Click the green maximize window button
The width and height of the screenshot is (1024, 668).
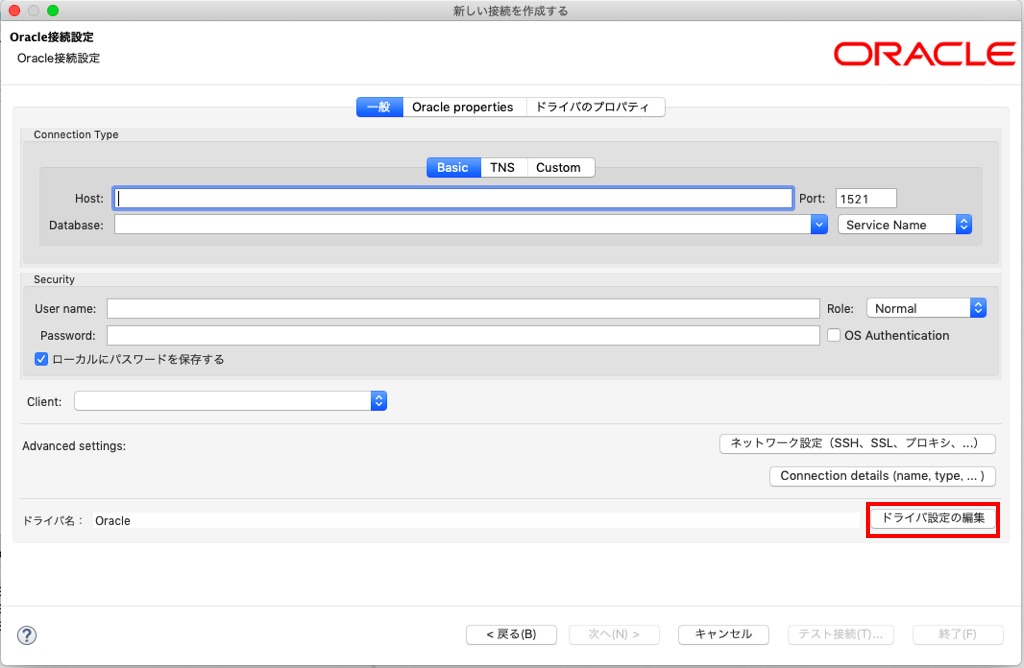(53, 10)
